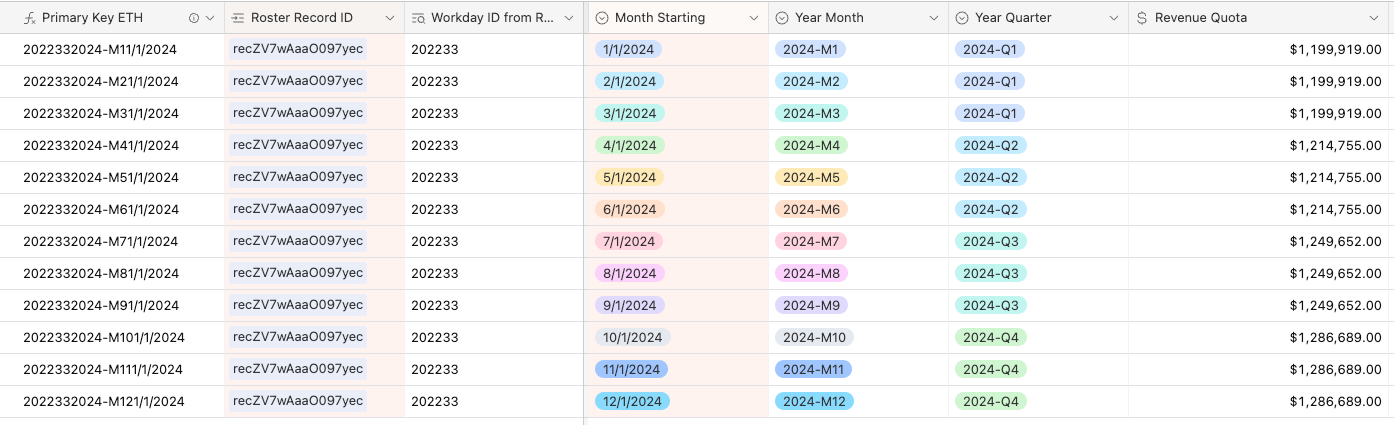Click the select-field icon beside Year Month
Image resolution: width=1394 pixels, height=425 pixels.
point(782,18)
